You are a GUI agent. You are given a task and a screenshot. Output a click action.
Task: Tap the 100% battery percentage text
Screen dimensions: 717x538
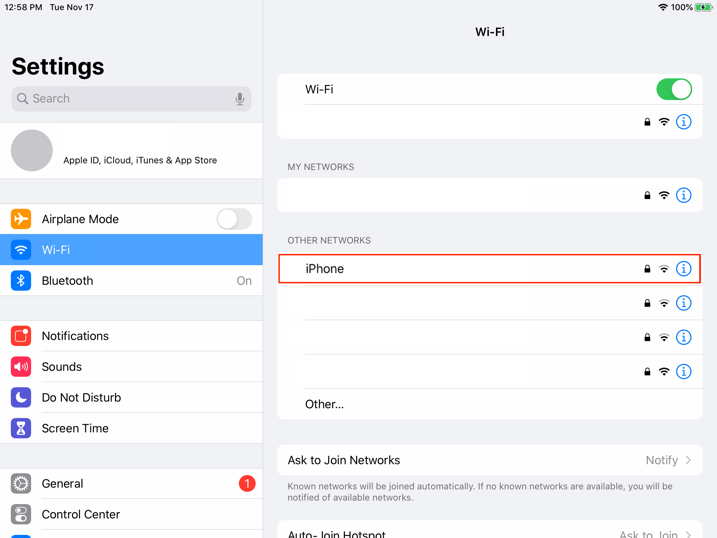681,7
